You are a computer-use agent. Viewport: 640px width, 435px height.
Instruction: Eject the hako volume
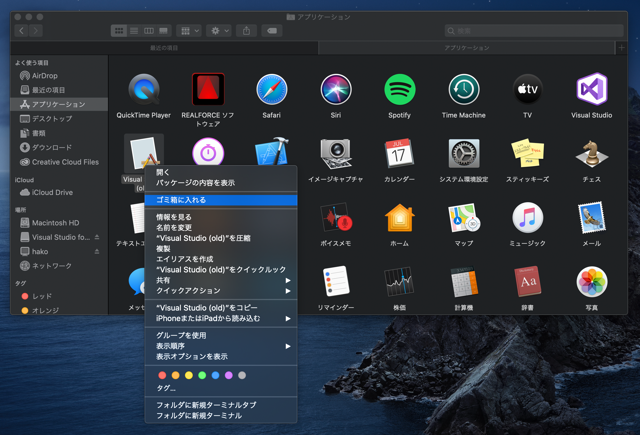coord(97,251)
